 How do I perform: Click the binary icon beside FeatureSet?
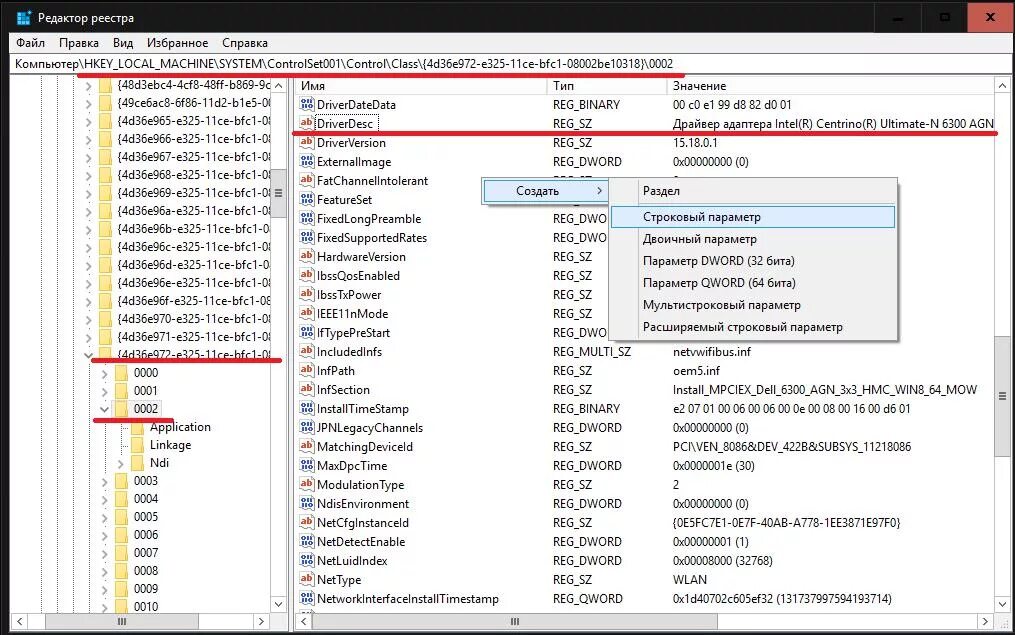pos(307,199)
